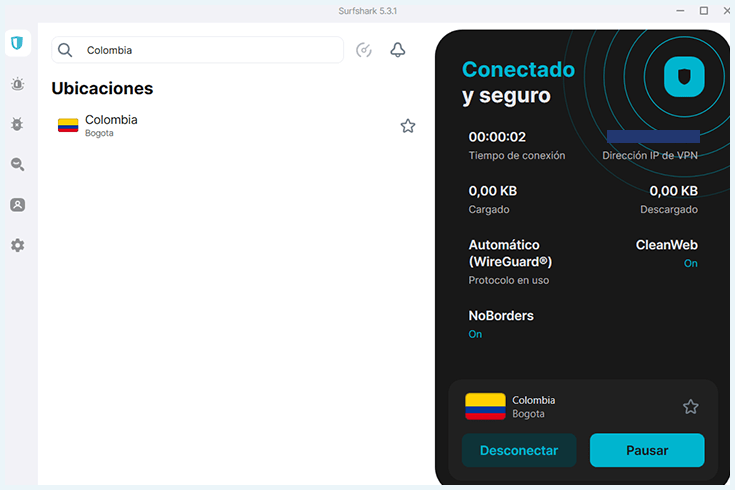Click the connected shield badge icon
This screenshot has height=490, width=735.
coord(684,76)
